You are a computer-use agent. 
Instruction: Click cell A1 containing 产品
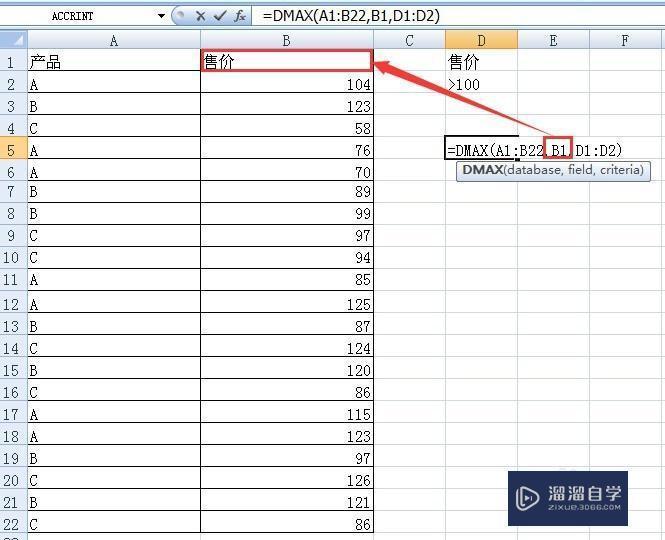coord(114,62)
